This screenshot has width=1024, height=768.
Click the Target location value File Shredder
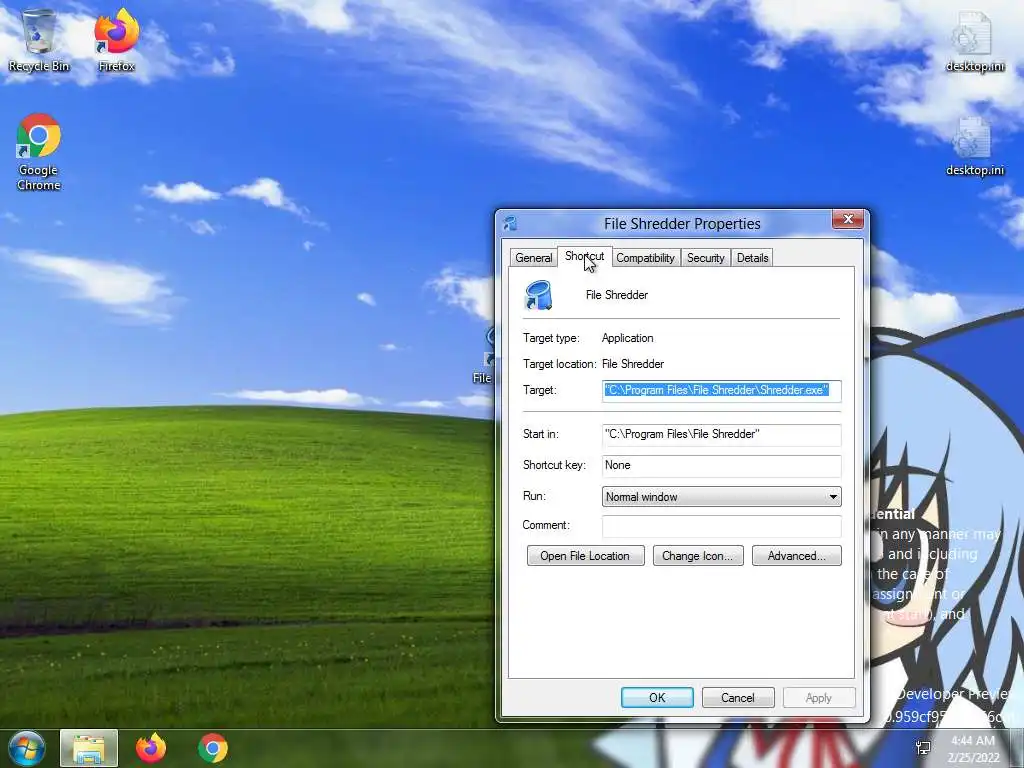633,364
